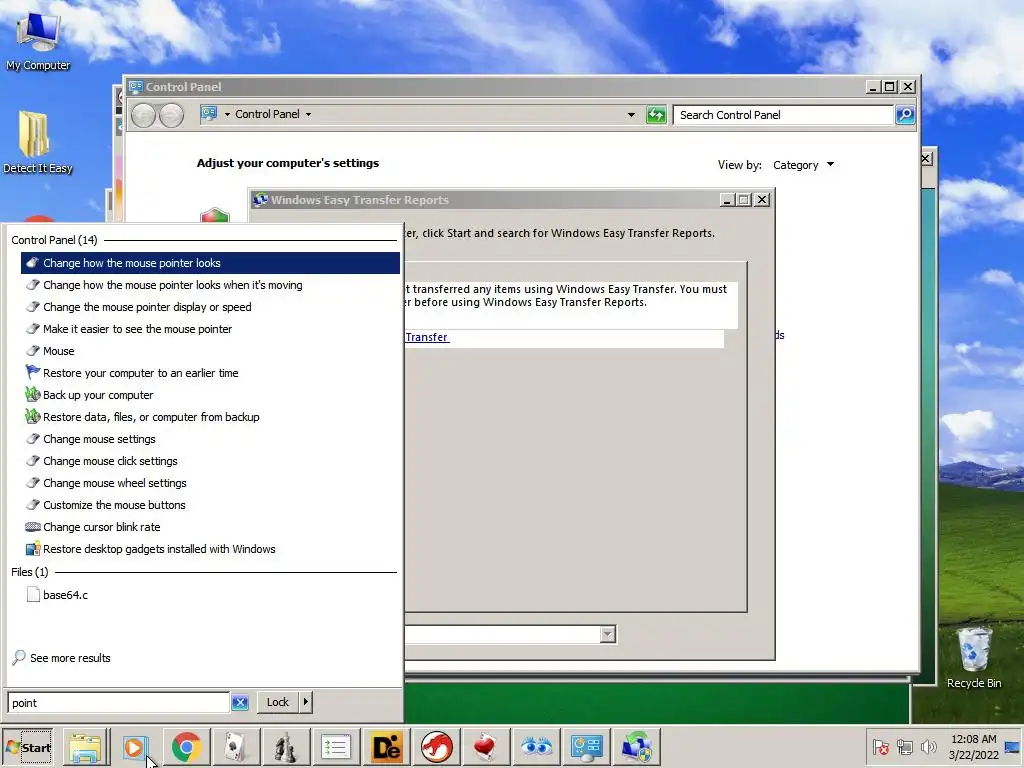Click the Control Panel address bar icon

tap(209, 114)
